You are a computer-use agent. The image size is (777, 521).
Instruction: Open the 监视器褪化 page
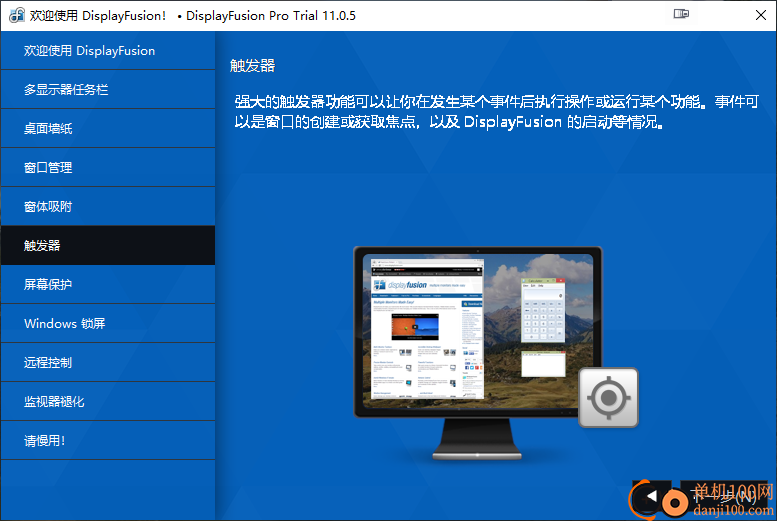108,402
